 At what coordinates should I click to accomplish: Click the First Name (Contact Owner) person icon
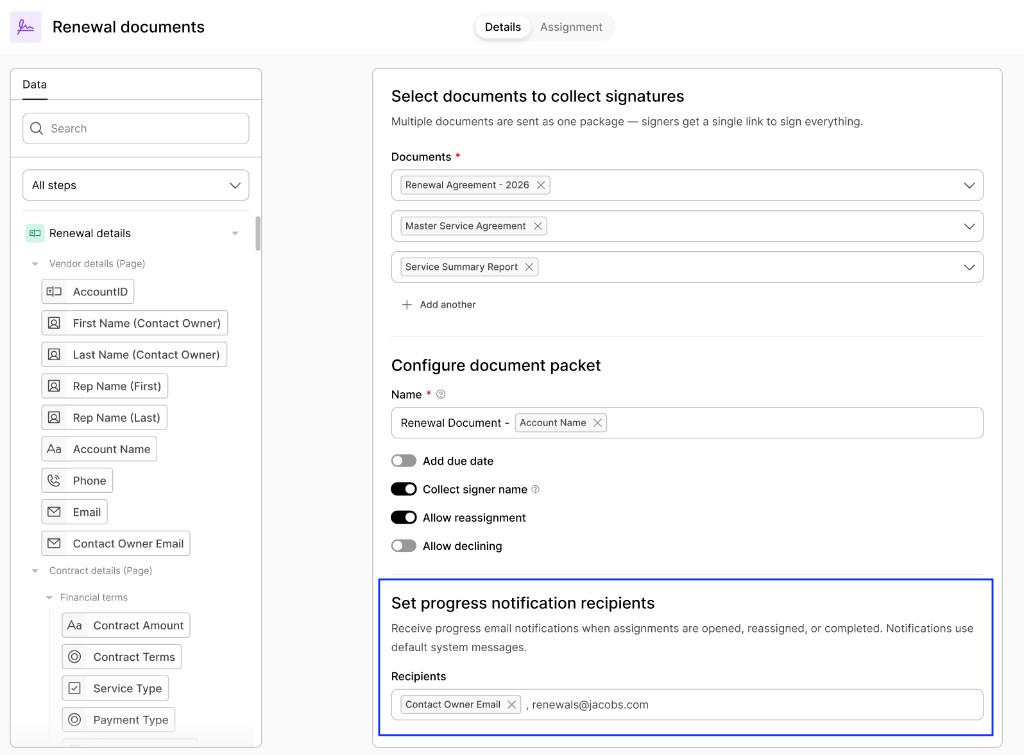[x=54, y=323]
